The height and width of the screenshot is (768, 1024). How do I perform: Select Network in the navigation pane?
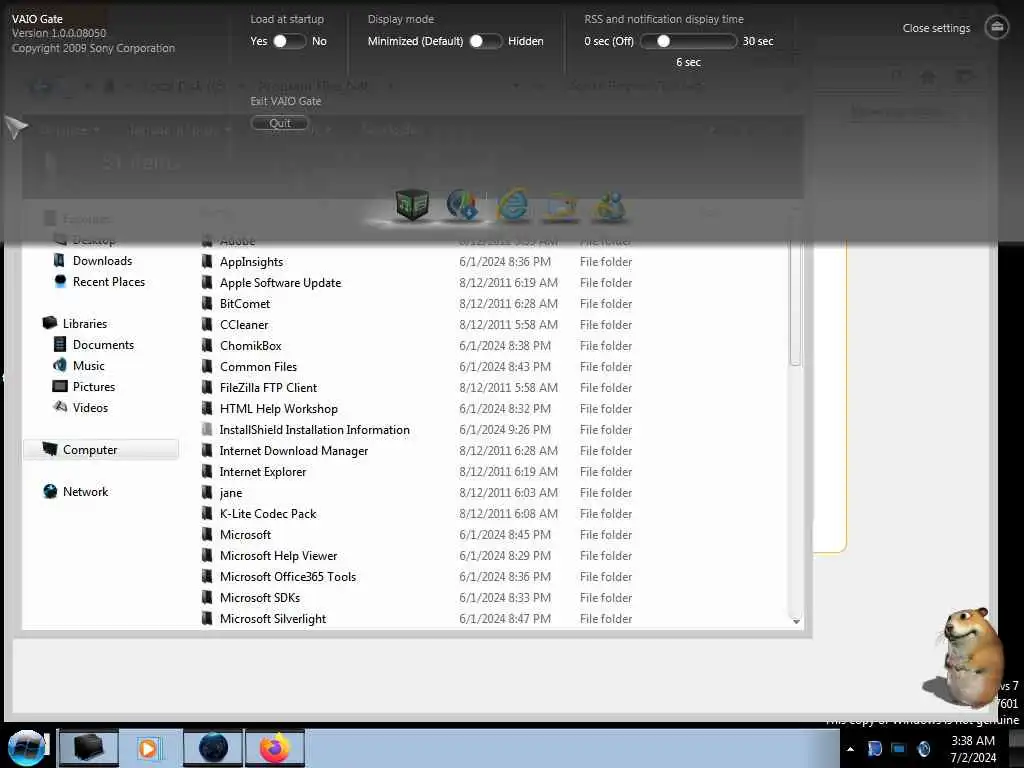click(x=86, y=492)
